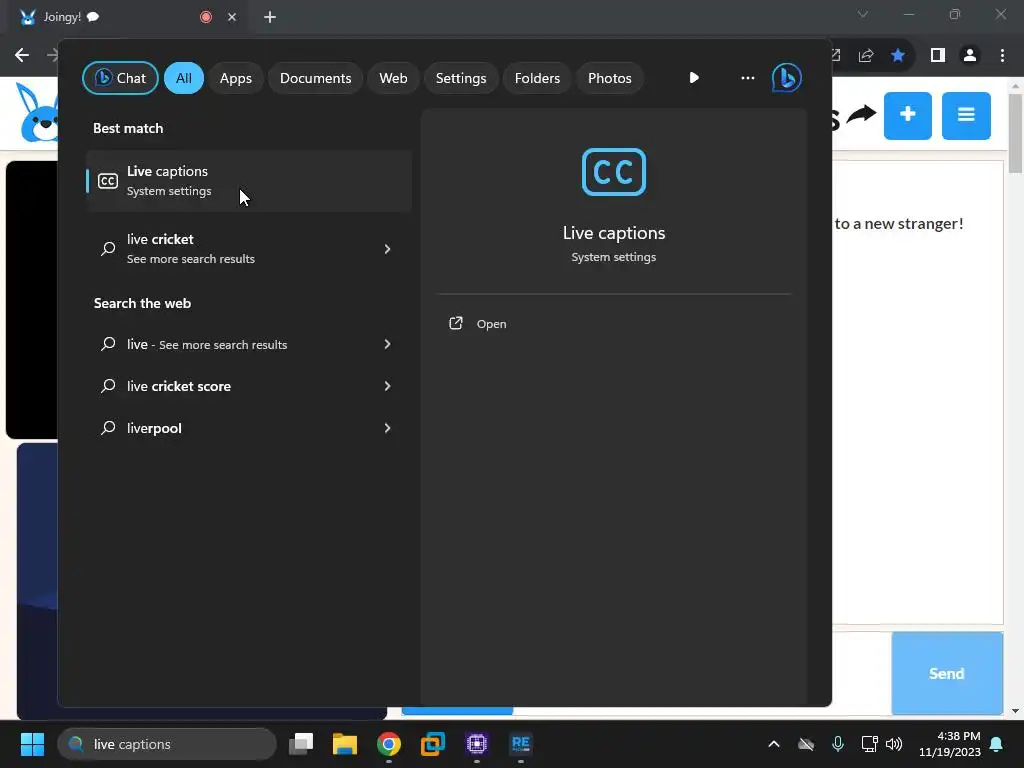Click the large CC Live captions icon
The image size is (1024, 768).
point(614,172)
